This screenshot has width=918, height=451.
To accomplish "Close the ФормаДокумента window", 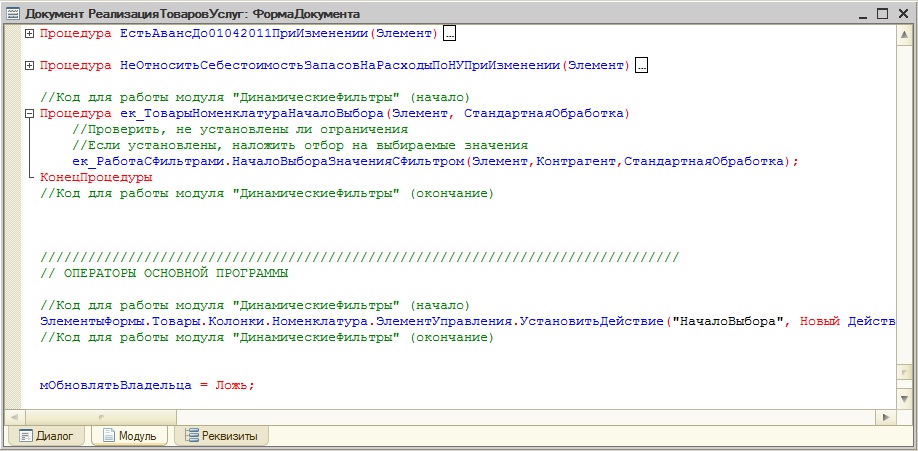I will pos(903,13).
